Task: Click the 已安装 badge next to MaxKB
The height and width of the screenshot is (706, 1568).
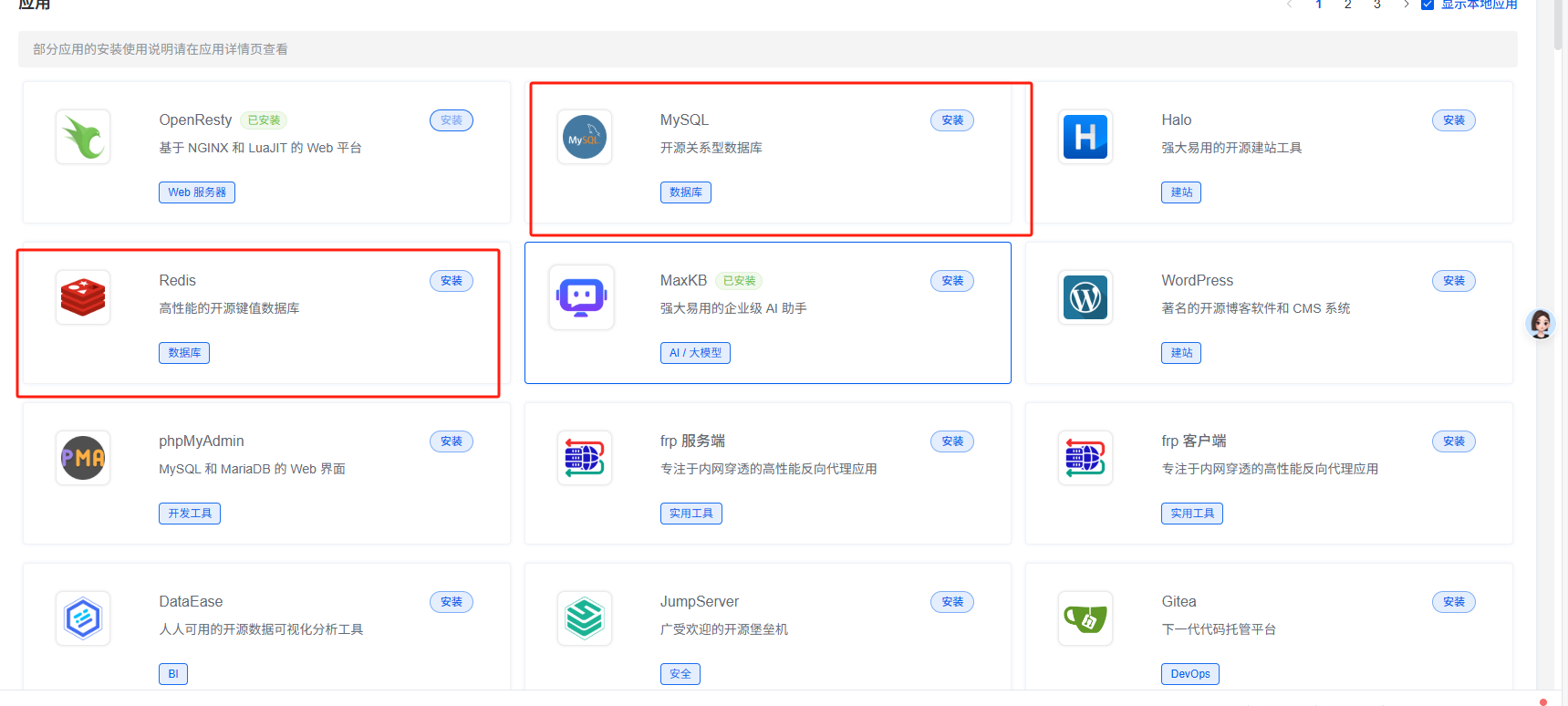Action: click(x=739, y=281)
